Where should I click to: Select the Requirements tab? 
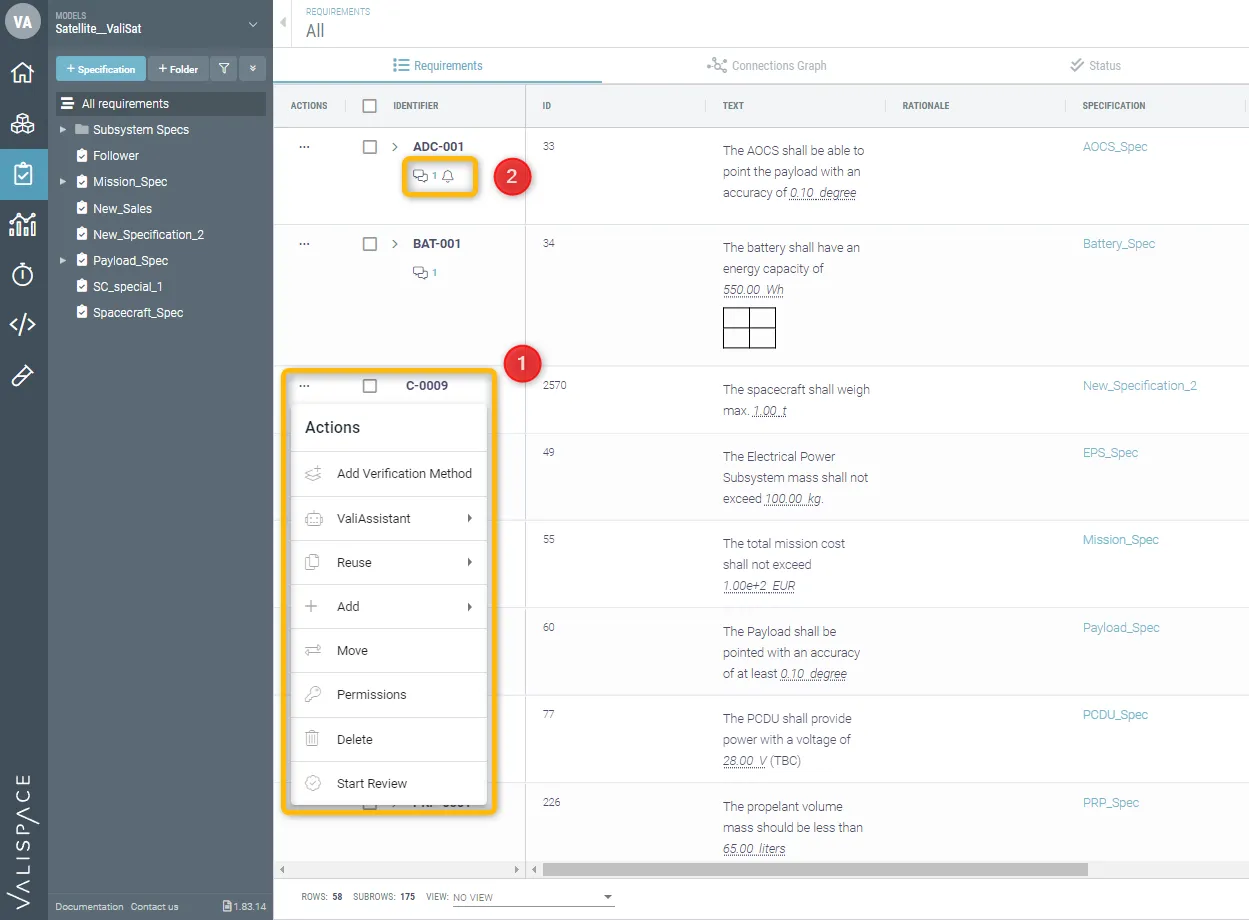tap(438, 66)
